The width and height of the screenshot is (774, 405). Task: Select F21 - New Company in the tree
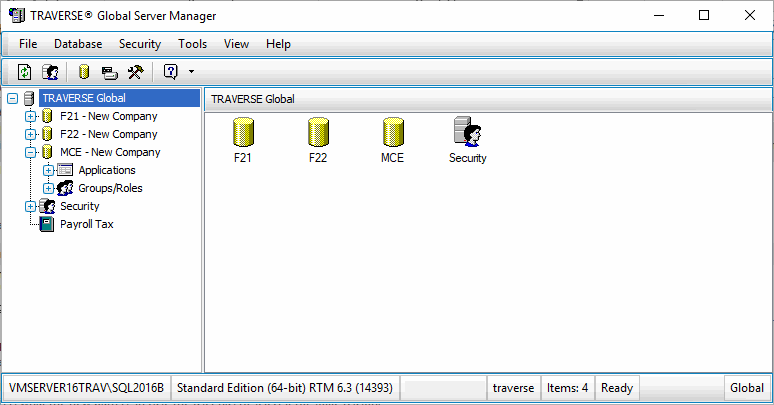109,116
